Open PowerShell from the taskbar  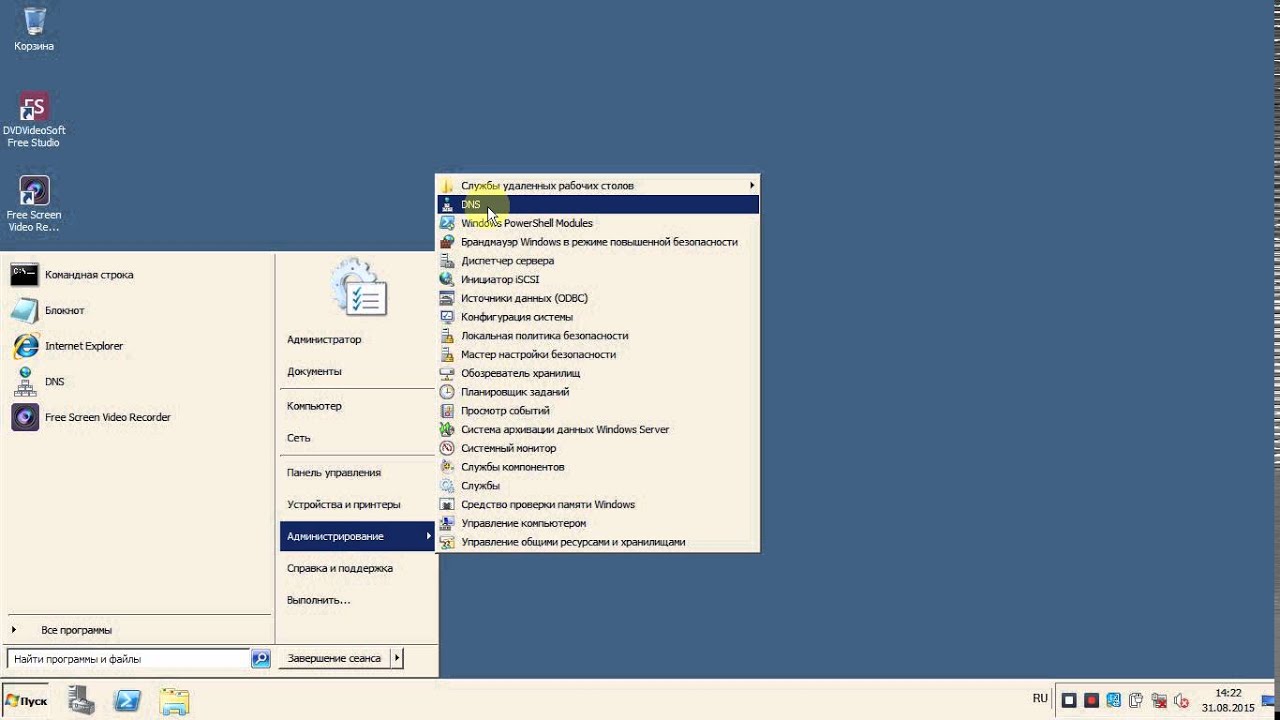pos(128,701)
